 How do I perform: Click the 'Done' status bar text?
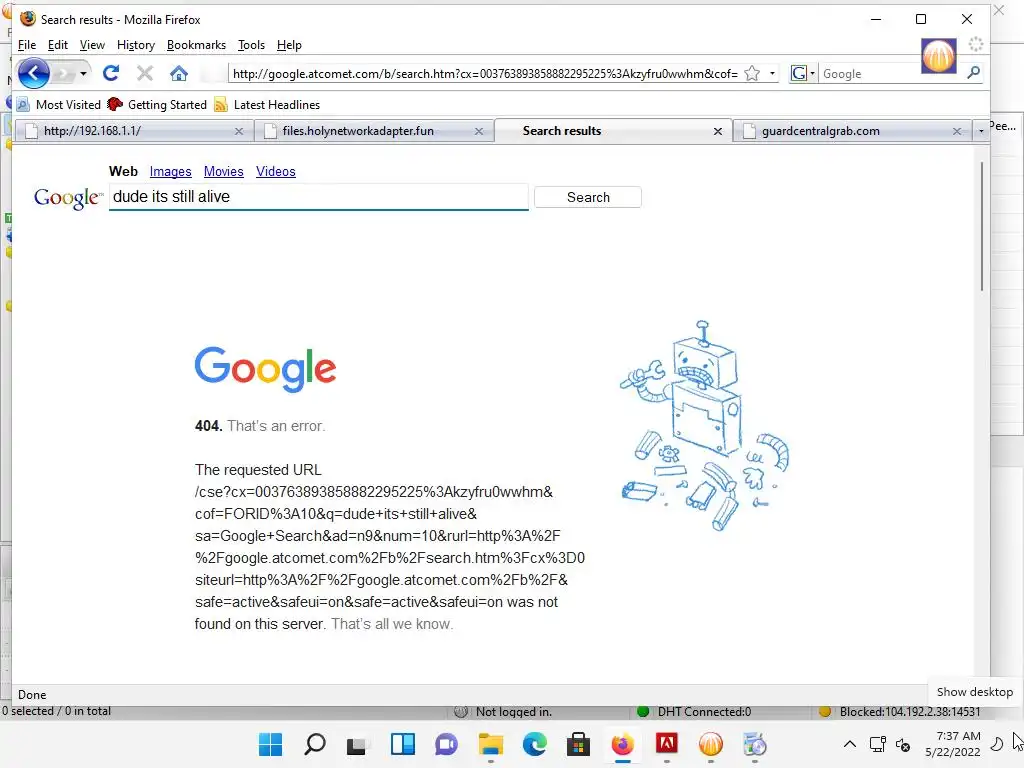32,695
